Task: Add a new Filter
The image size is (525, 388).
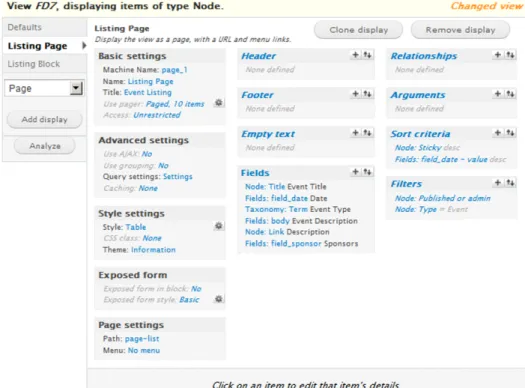Action: [x=498, y=182]
